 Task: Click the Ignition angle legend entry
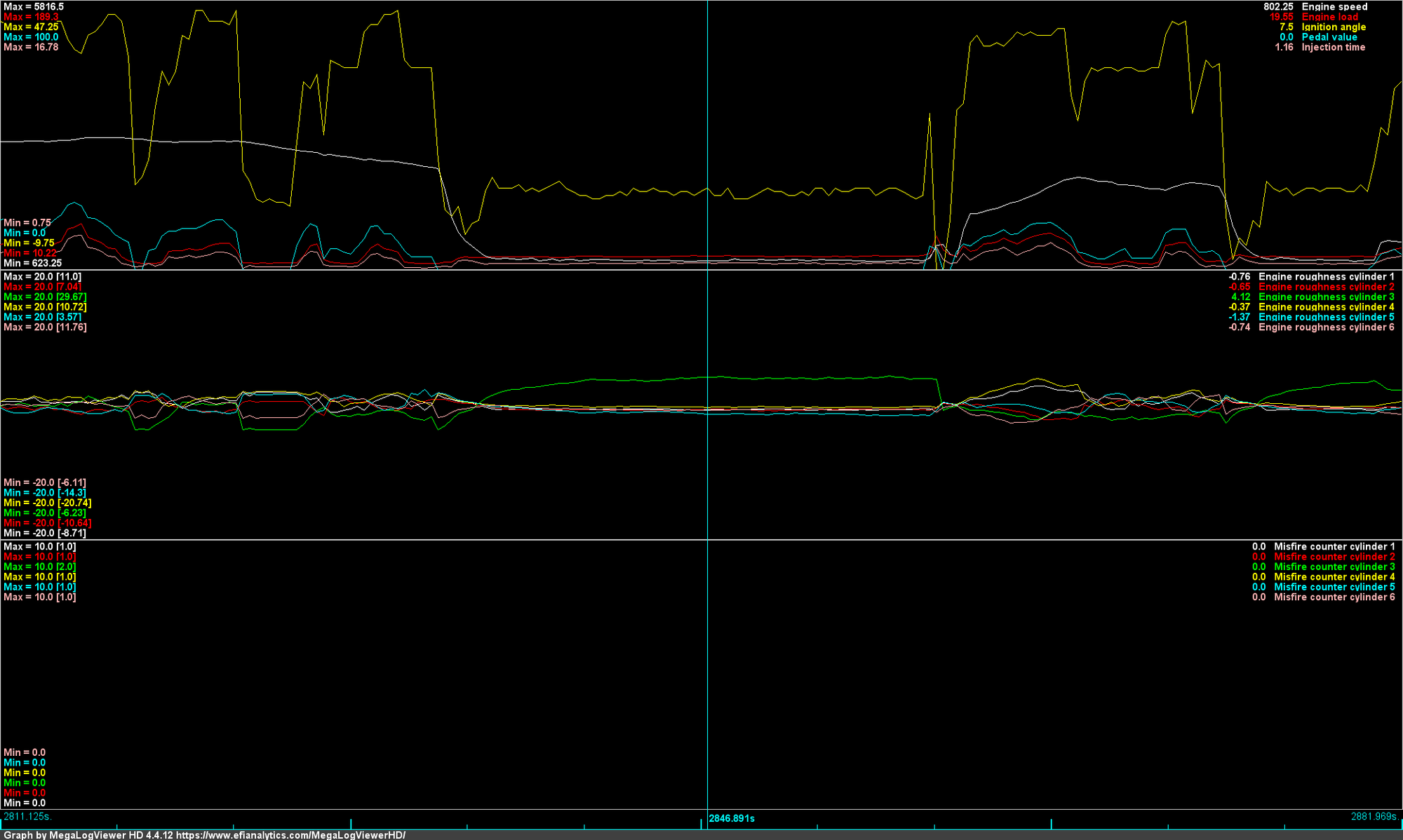1342,27
